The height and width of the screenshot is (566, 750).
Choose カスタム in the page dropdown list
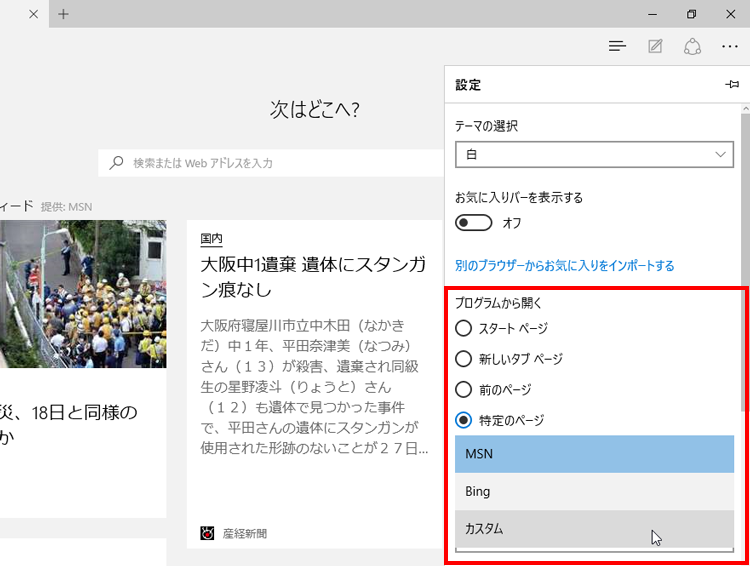point(594,528)
